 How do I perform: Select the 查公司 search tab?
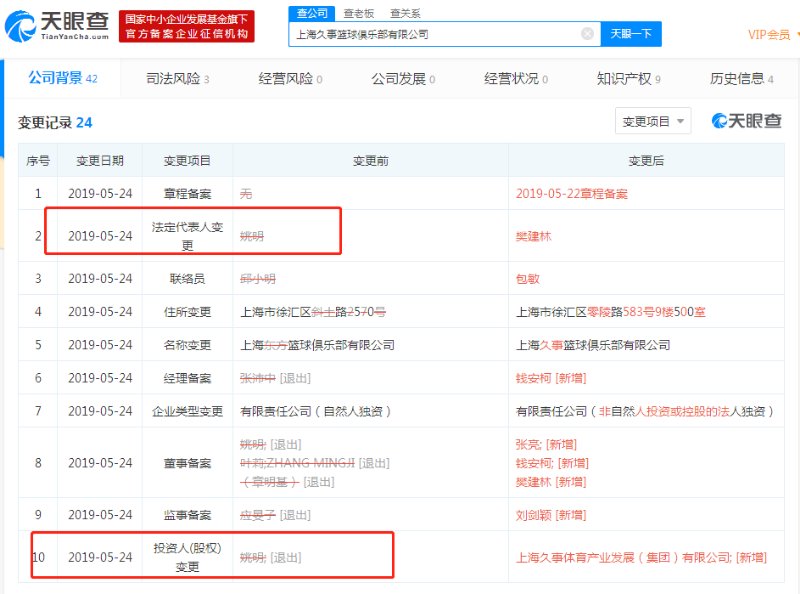point(312,13)
